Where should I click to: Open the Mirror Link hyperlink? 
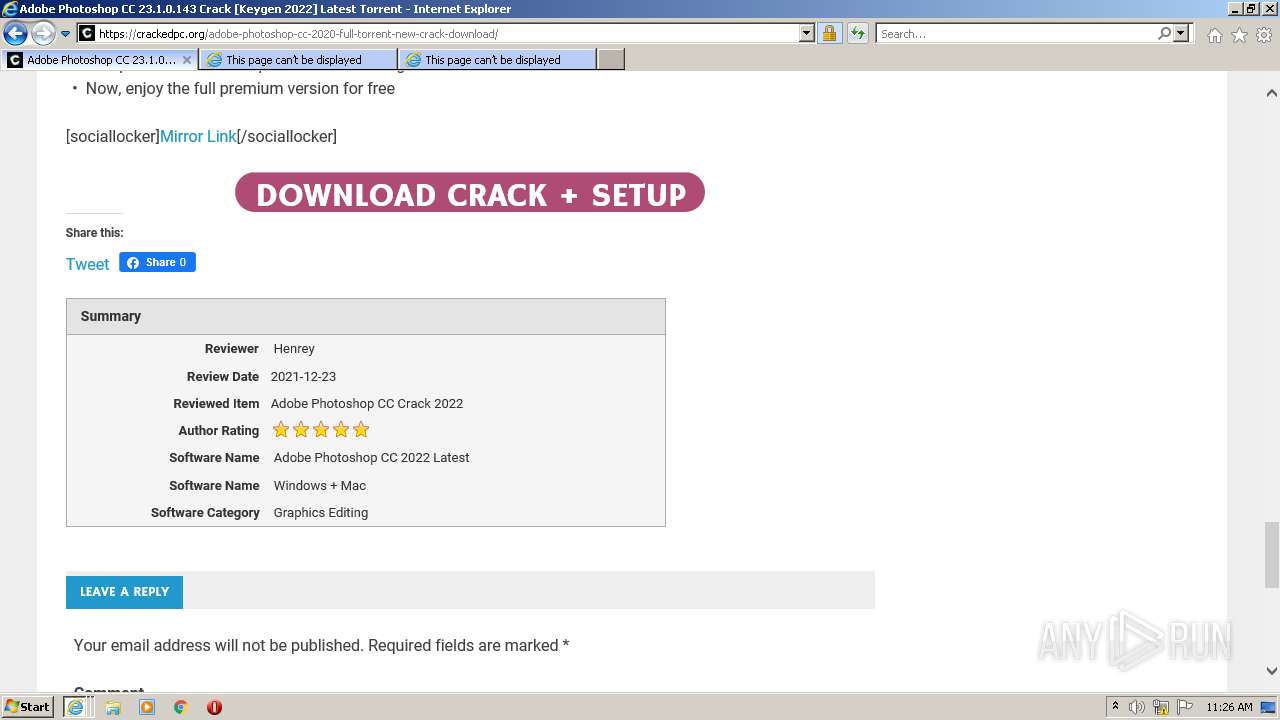click(198, 136)
